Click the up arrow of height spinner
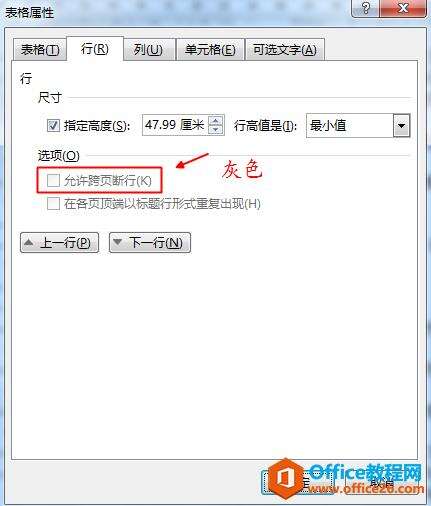 (216, 121)
